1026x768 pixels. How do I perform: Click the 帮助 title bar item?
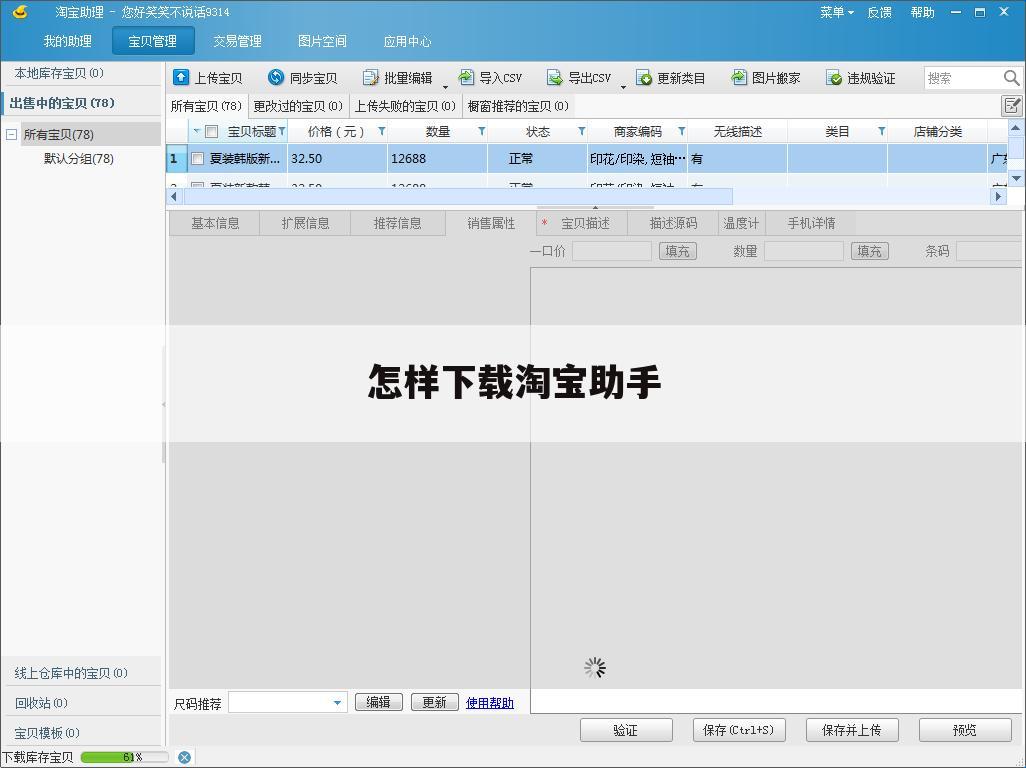pos(923,12)
